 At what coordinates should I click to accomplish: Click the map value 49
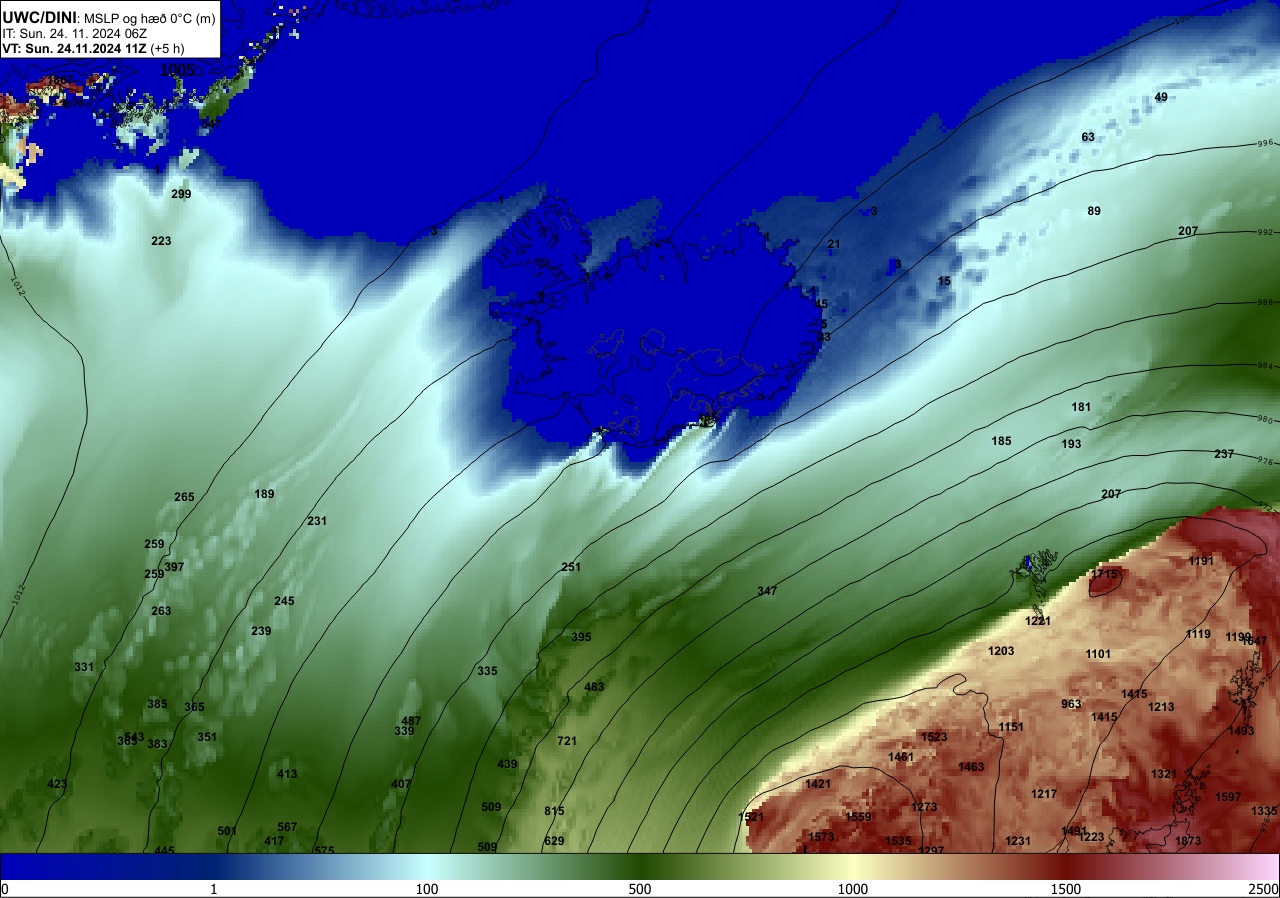pos(1161,97)
